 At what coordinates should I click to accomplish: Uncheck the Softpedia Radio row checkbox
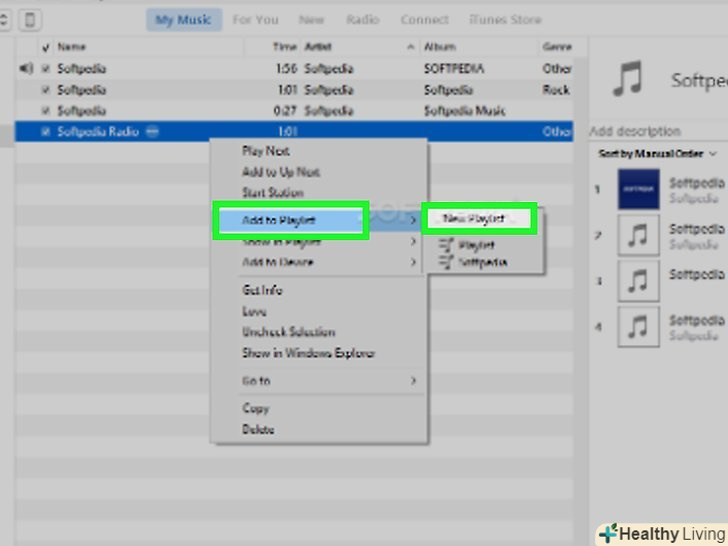[x=46, y=132]
